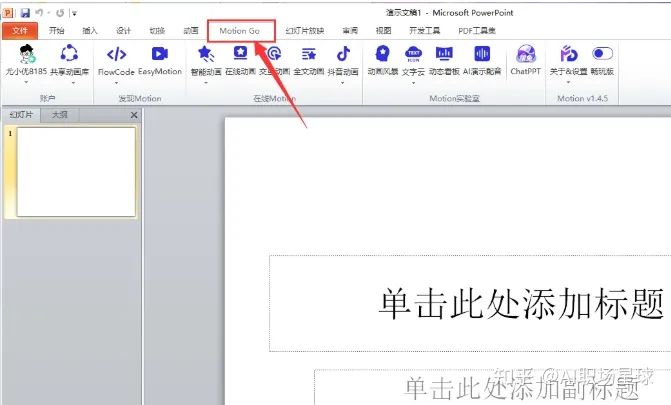This screenshot has width=671, height=405.
Task: Click the title placeholder 单击此处添加标题
Action: pos(521,304)
